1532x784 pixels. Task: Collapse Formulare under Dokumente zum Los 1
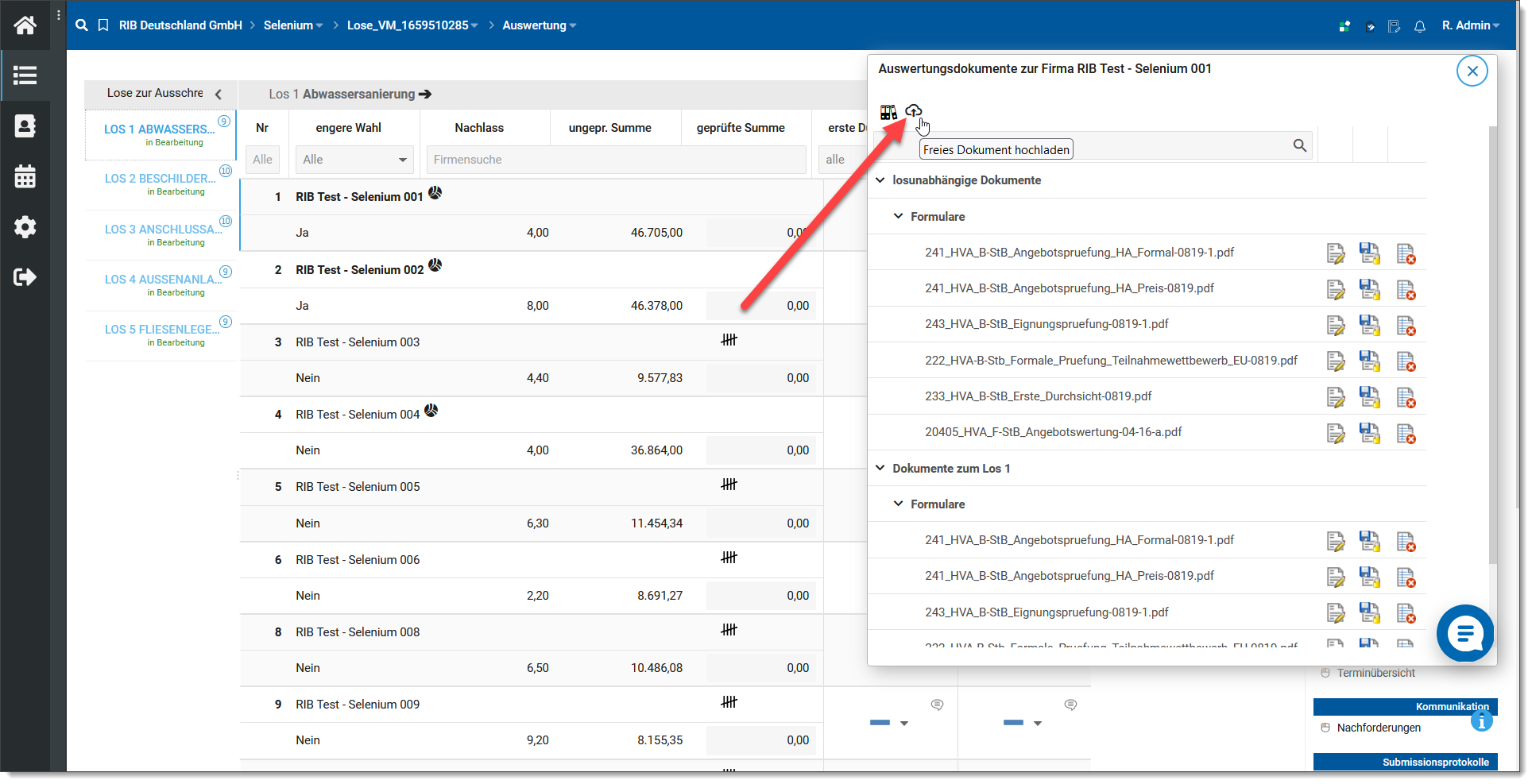coord(898,504)
